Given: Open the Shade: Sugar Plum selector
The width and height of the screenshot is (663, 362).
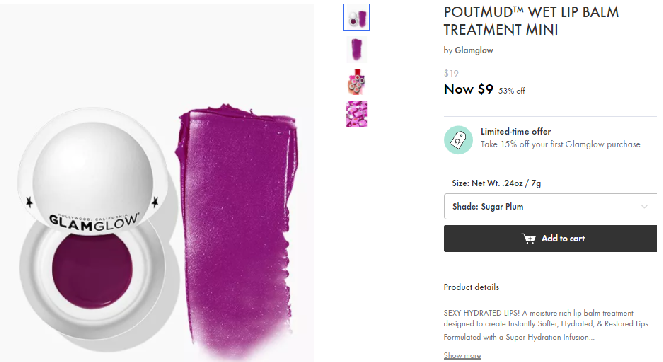Looking at the screenshot, I should point(551,206).
